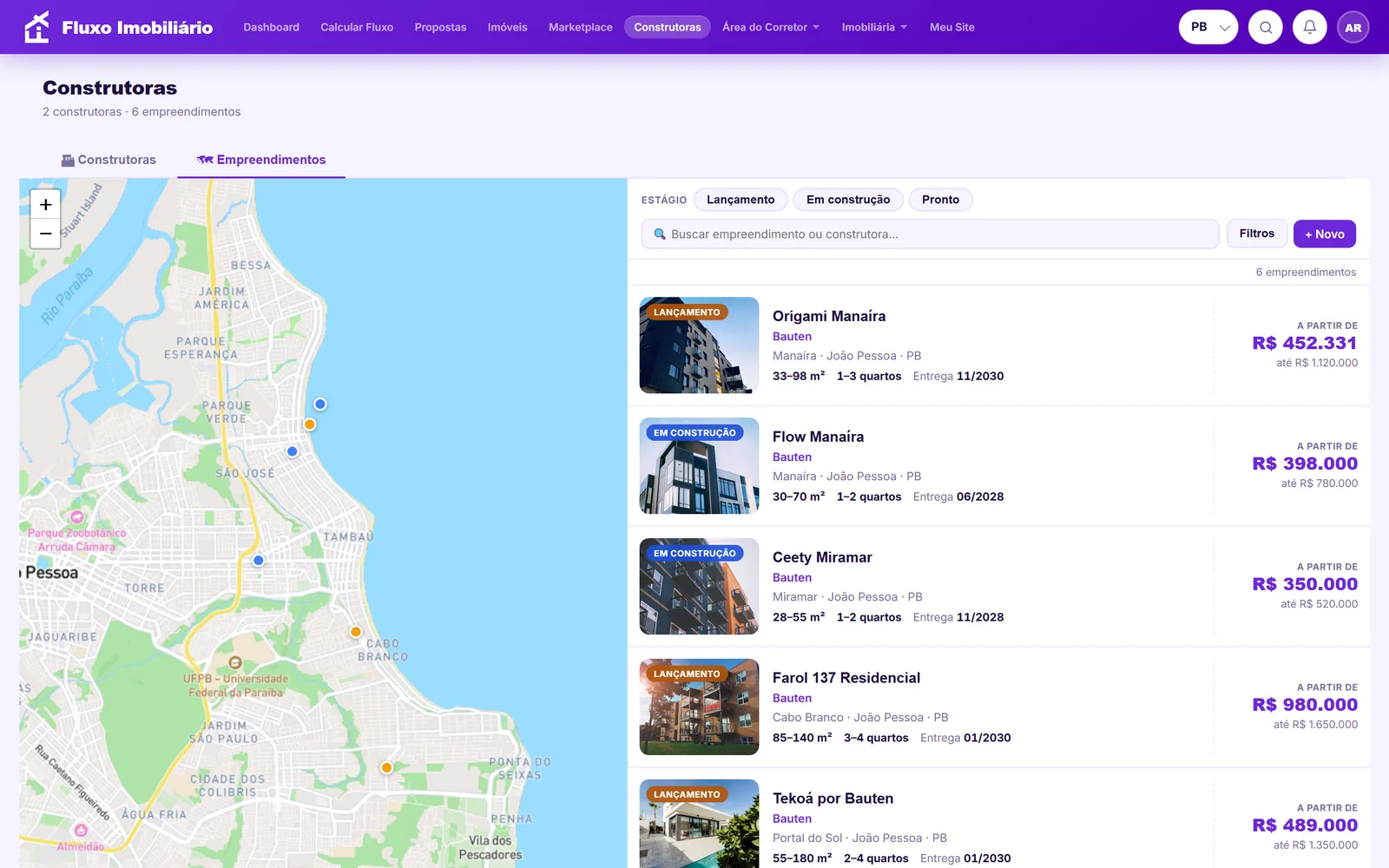Viewport: 1389px width, 868px height.
Task: Click the Bauten link under Flow Manaíra
Action: 793,457
